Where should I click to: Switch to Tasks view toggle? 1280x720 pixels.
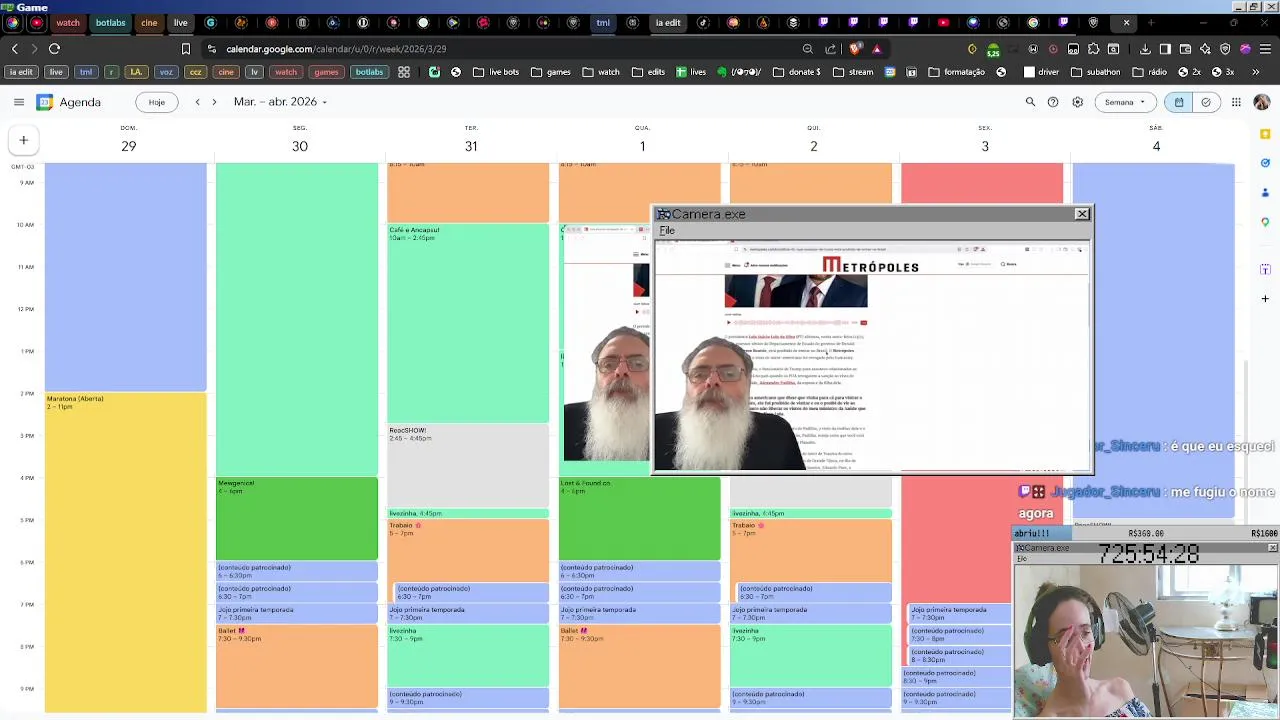1206,102
